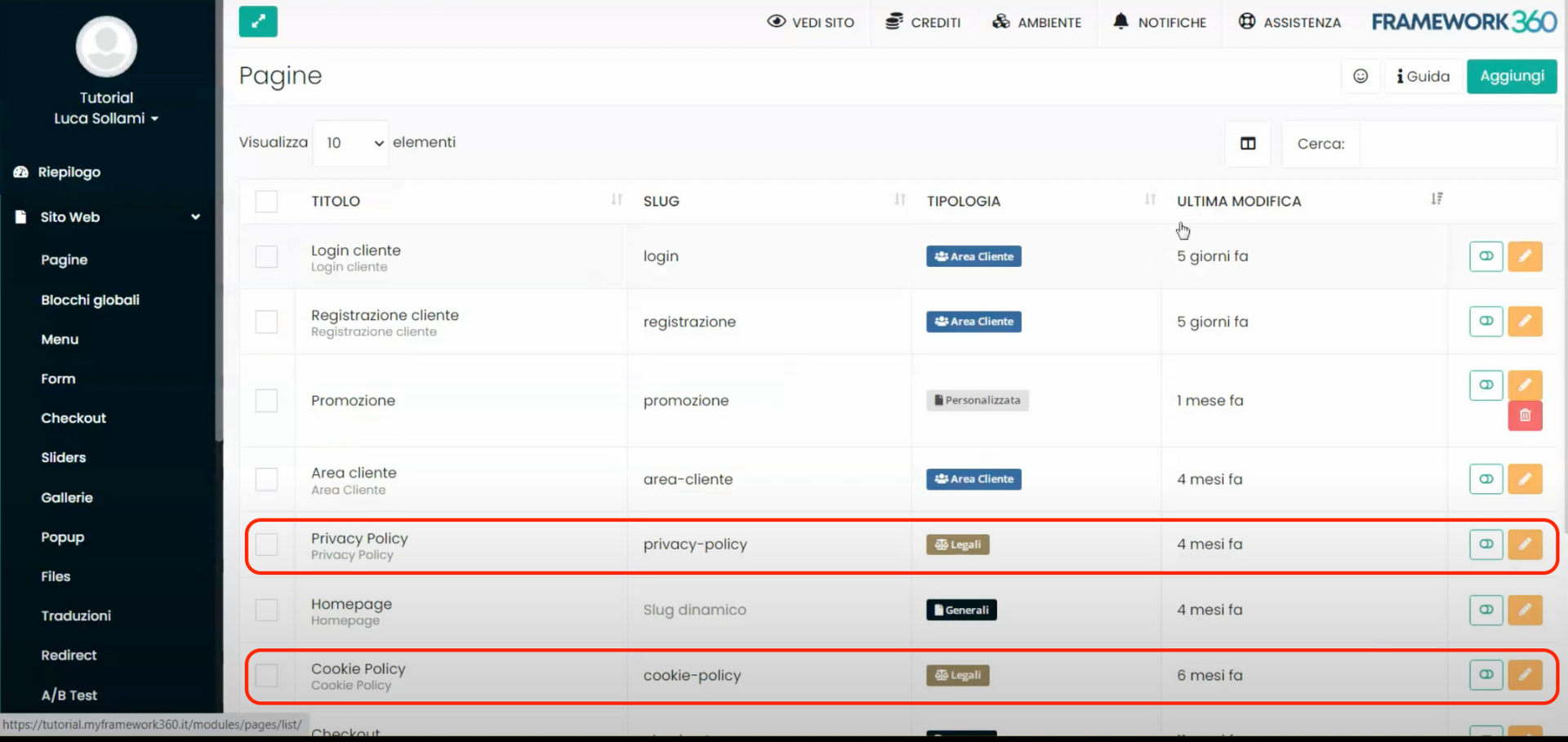Viewport: 1568px width, 742px height.
Task: Expand the Luca Sollami profile dropdown
Action: tap(106, 118)
